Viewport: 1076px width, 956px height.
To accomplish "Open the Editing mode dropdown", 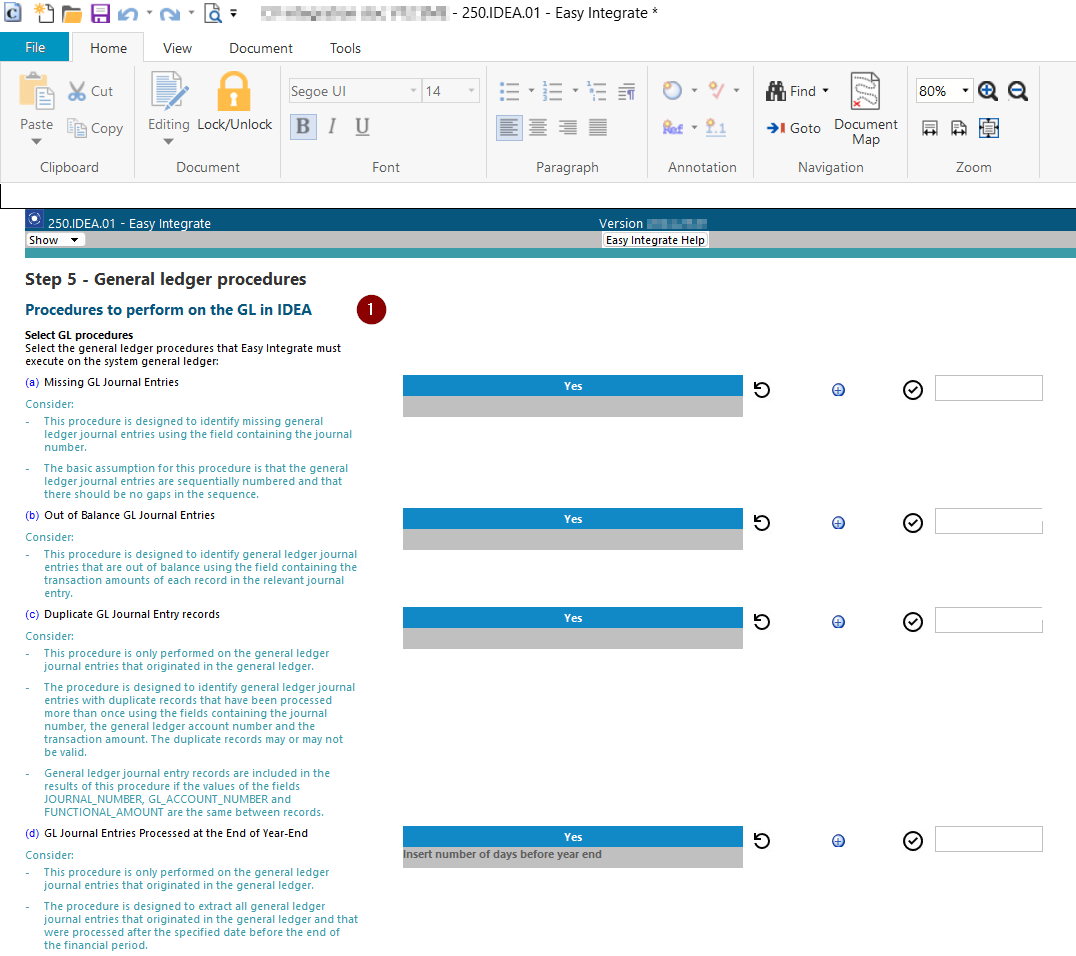I will pos(168,141).
